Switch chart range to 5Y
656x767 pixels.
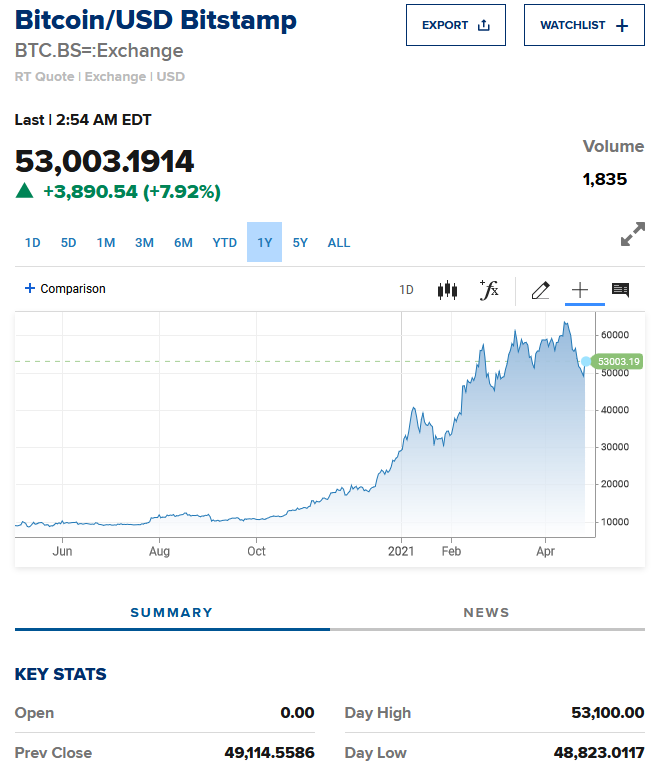click(300, 242)
